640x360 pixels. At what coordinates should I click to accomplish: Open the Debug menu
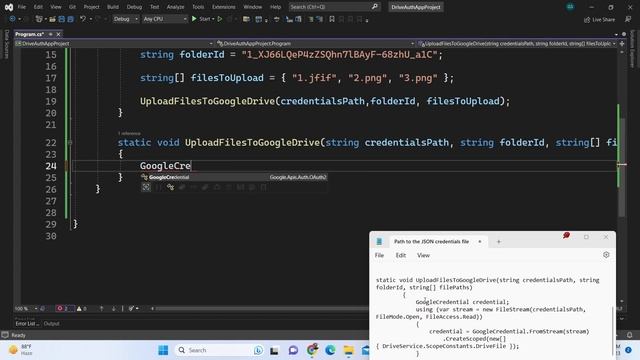pyautogui.click(x=134, y=7)
